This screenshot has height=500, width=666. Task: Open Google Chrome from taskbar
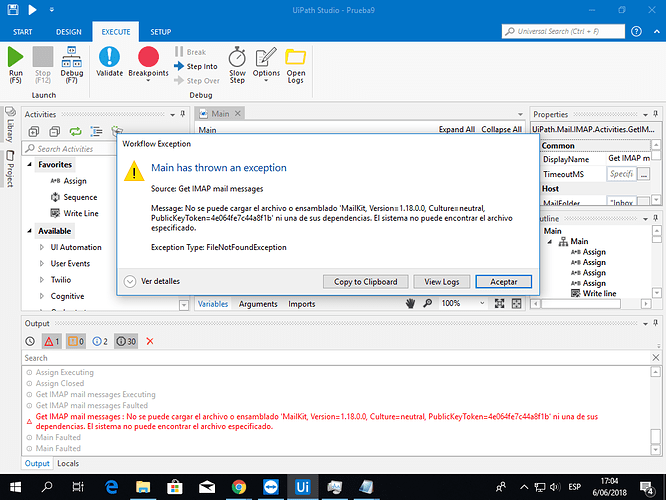(x=239, y=487)
